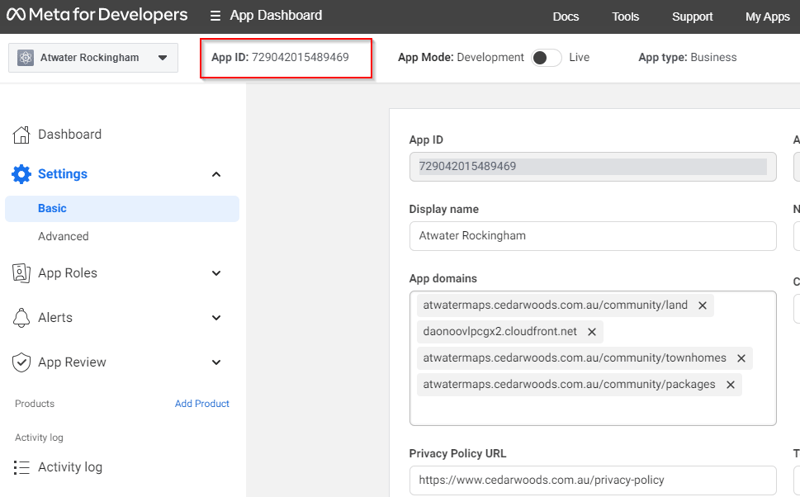Click the Privacy Policy URL heading

click(457, 454)
